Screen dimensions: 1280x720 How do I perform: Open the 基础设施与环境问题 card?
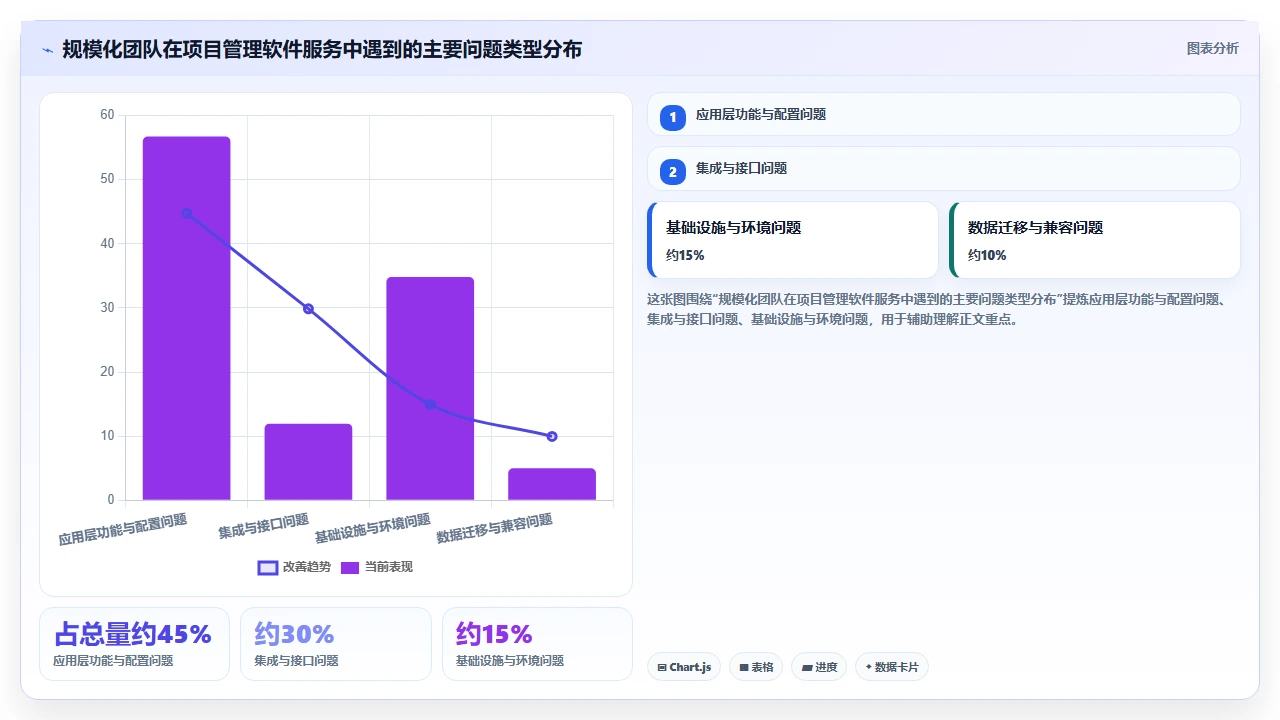tap(793, 240)
